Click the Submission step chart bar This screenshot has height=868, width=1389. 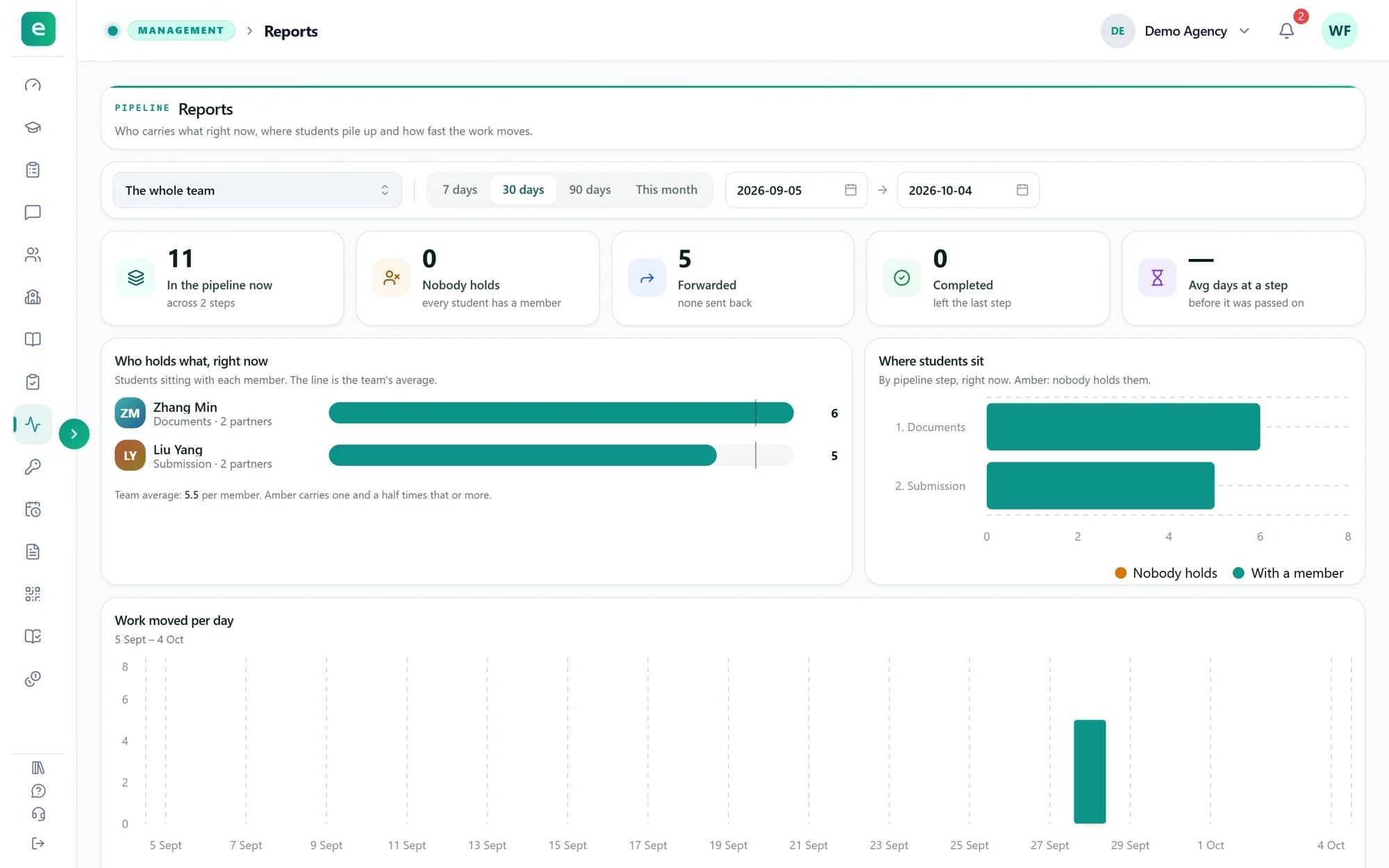coord(1100,485)
